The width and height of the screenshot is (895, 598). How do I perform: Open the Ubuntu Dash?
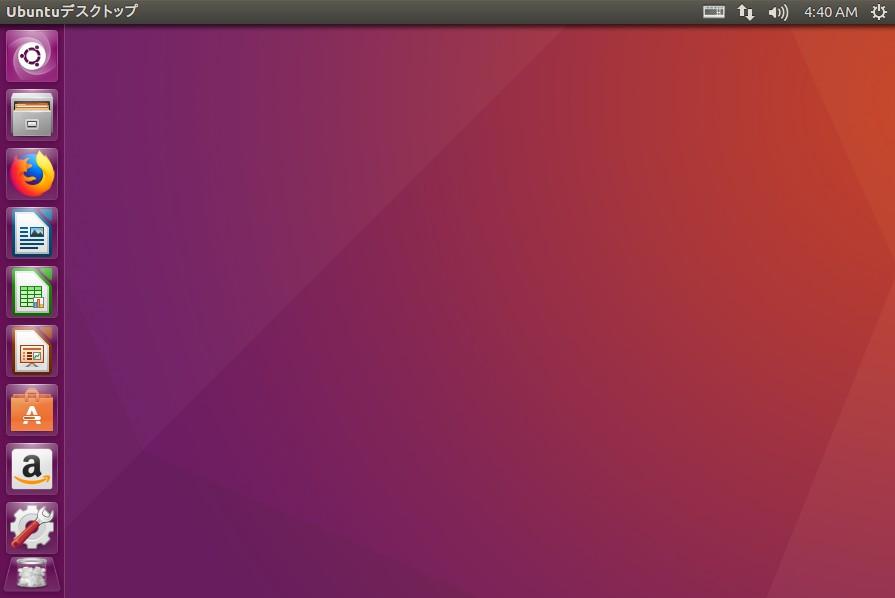[x=32, y=56]
